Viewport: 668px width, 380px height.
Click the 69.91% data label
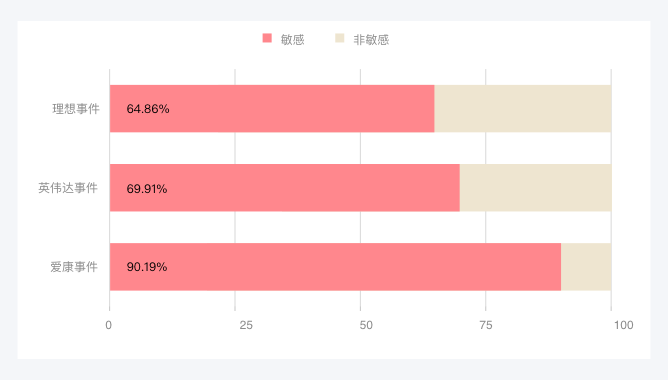point(147,189)
